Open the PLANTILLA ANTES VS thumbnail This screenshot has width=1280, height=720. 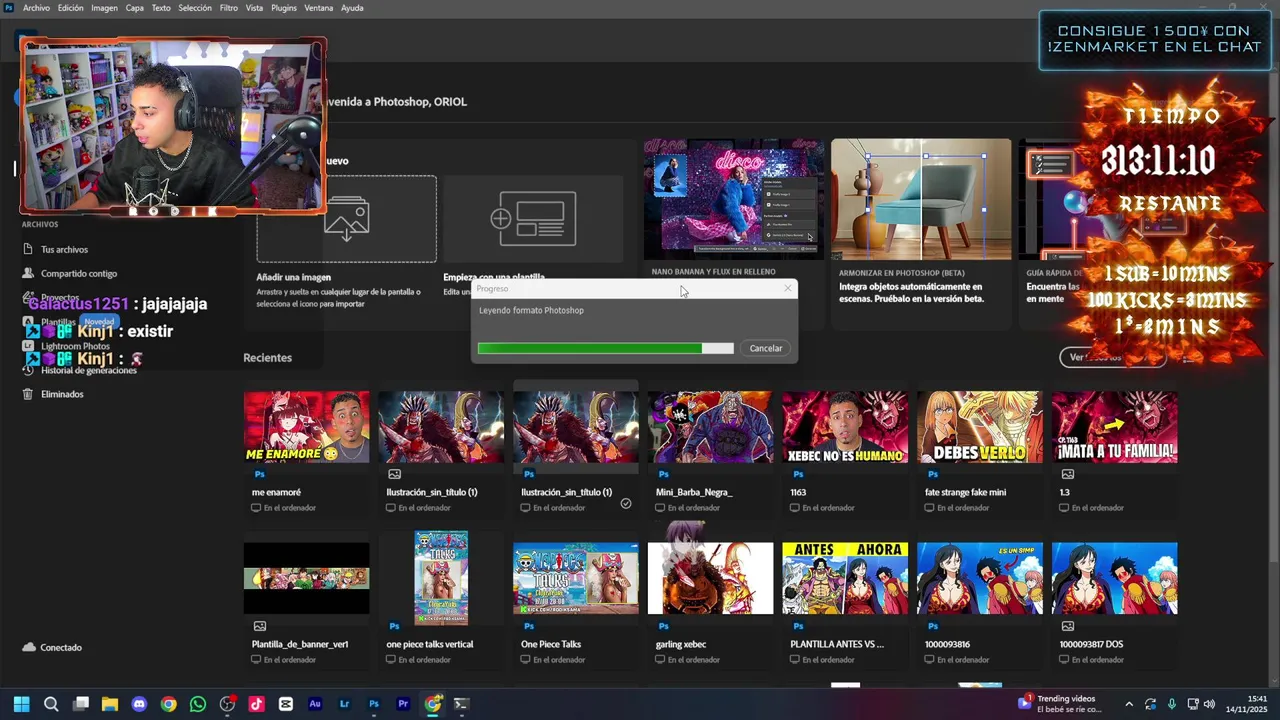[x=845, y=578]
